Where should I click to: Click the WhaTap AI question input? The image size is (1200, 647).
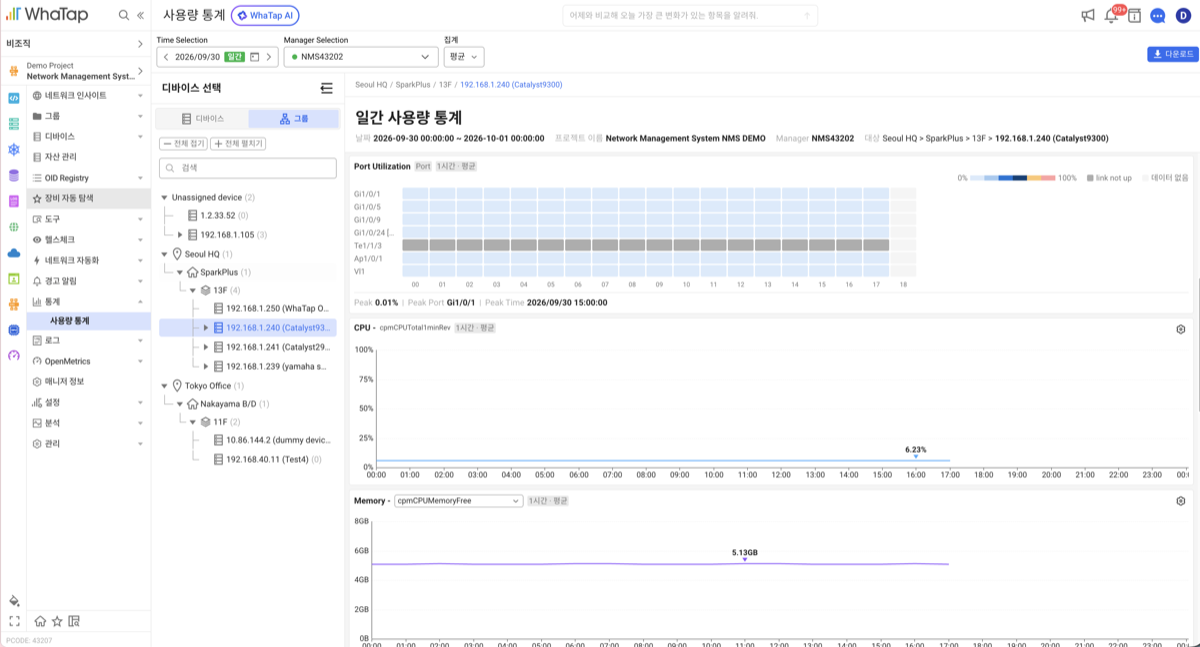click(690, 16)
